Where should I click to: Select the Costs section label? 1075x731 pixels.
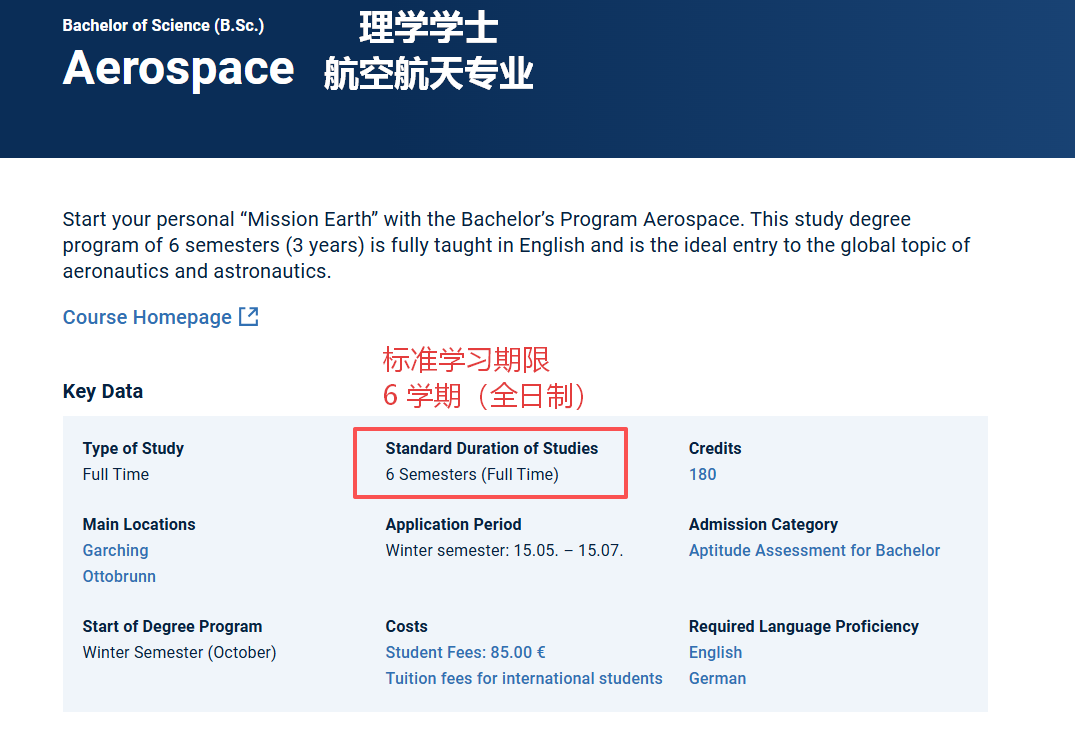404,626
